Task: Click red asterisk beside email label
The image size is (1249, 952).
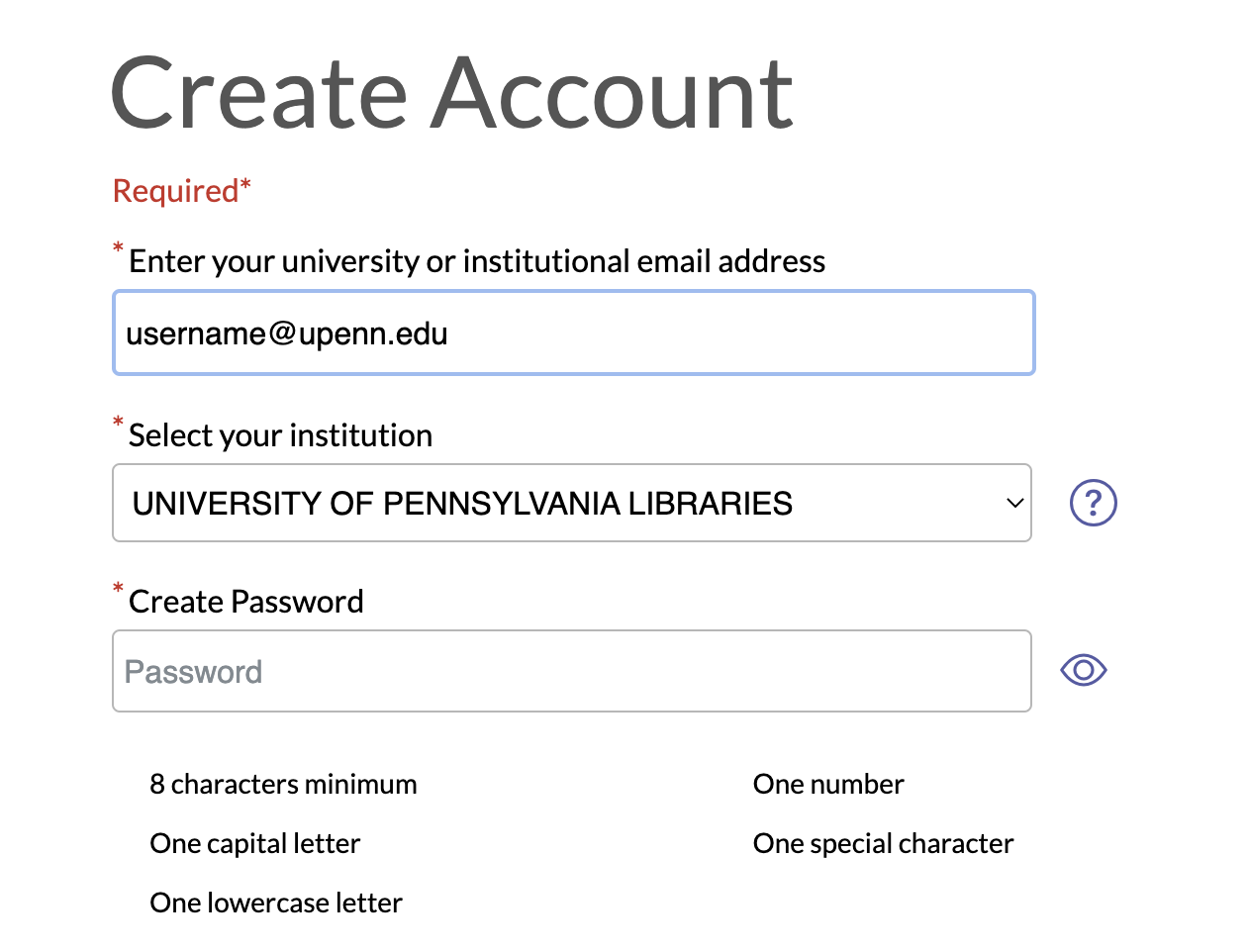Action: point(118,248)
